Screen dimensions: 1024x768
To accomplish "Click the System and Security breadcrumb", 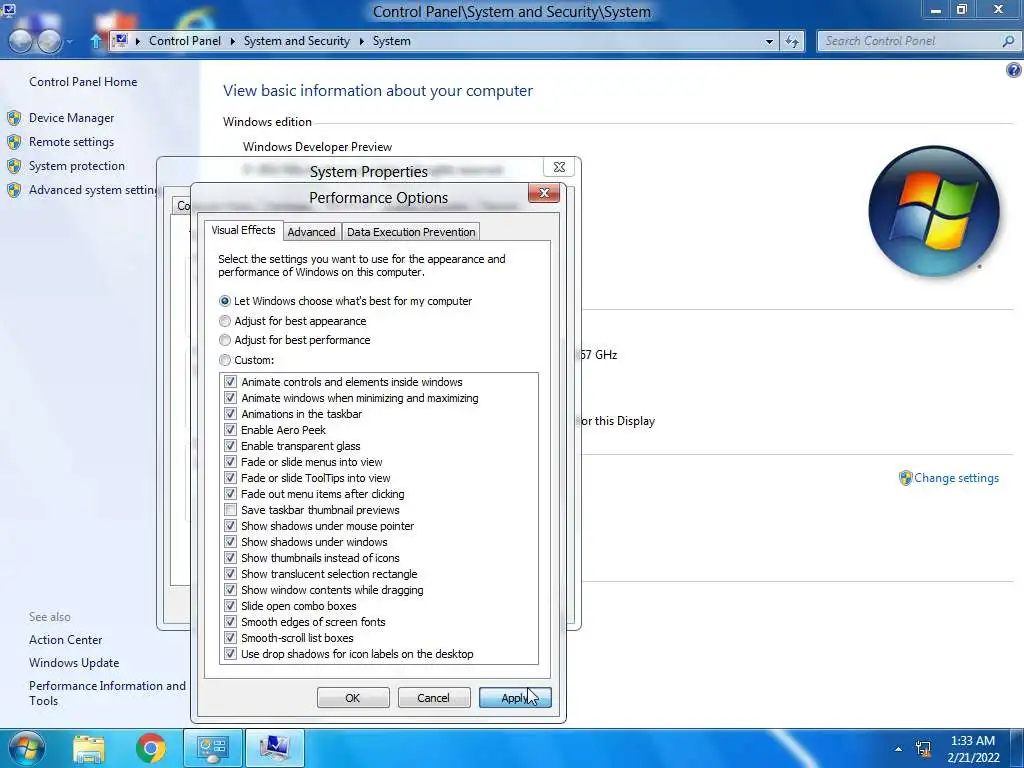I will pyautogui.click(x=296, y=40).
